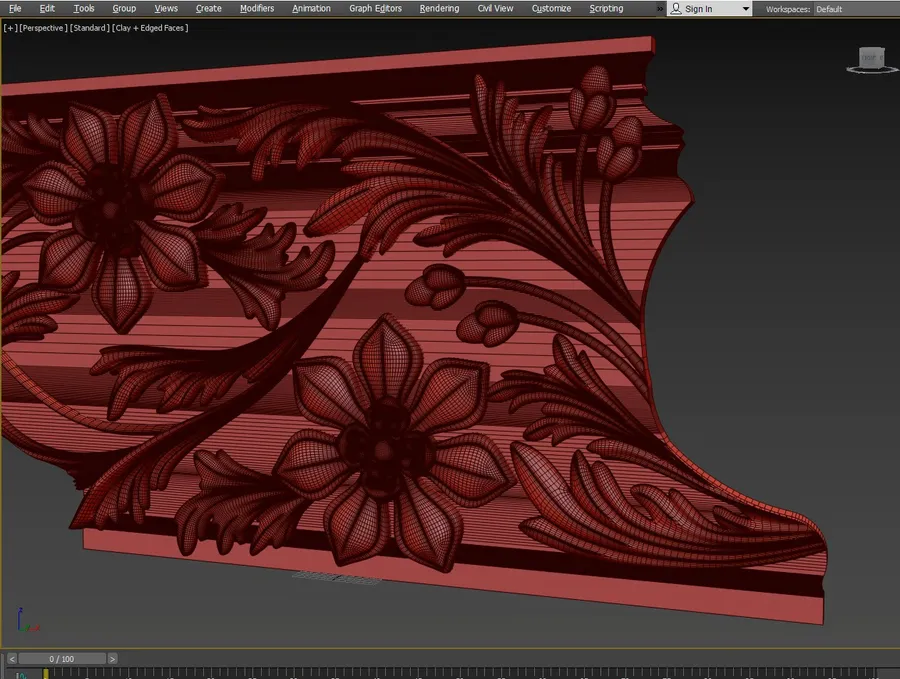
Task: Open the Create menu
Action: coord(208,9)
